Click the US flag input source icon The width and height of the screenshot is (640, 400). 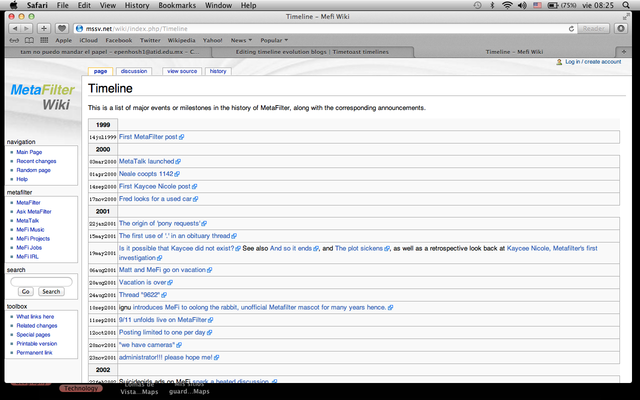[x=537, y=5]
